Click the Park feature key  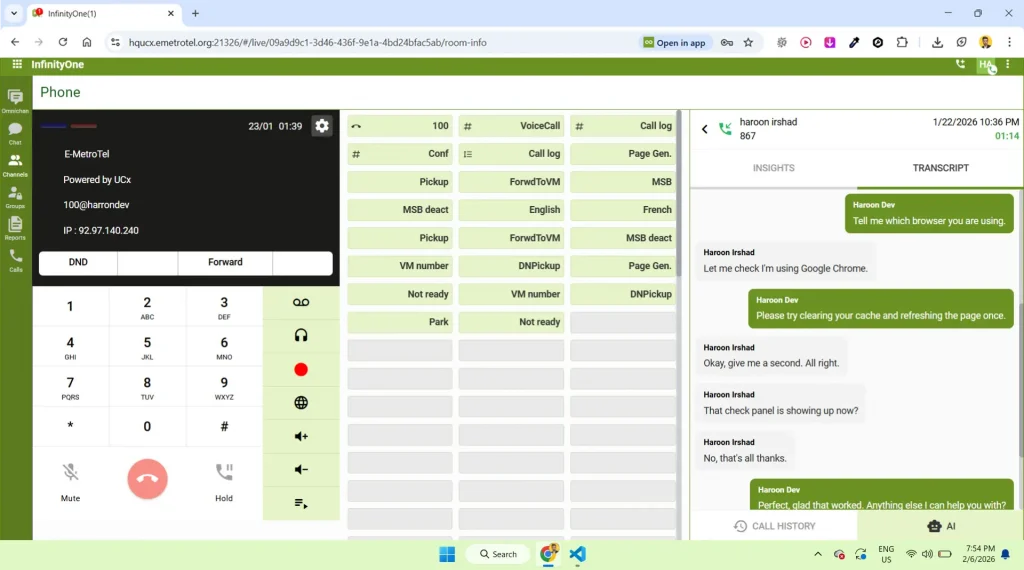coord(400,322)
